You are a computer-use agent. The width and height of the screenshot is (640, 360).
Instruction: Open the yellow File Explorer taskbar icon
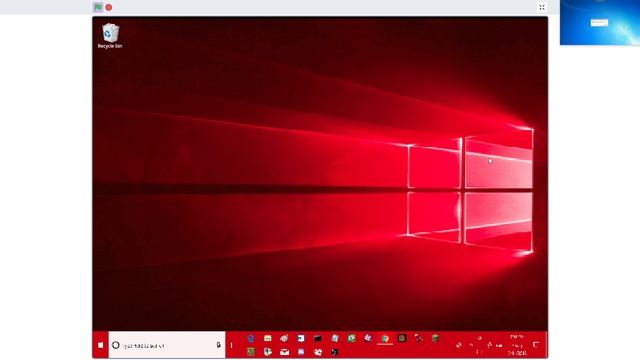(x=268, y=338)
